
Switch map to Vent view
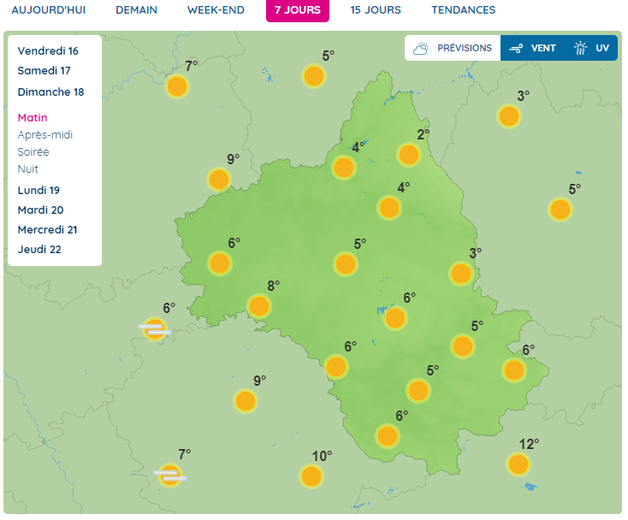point(532,48)
